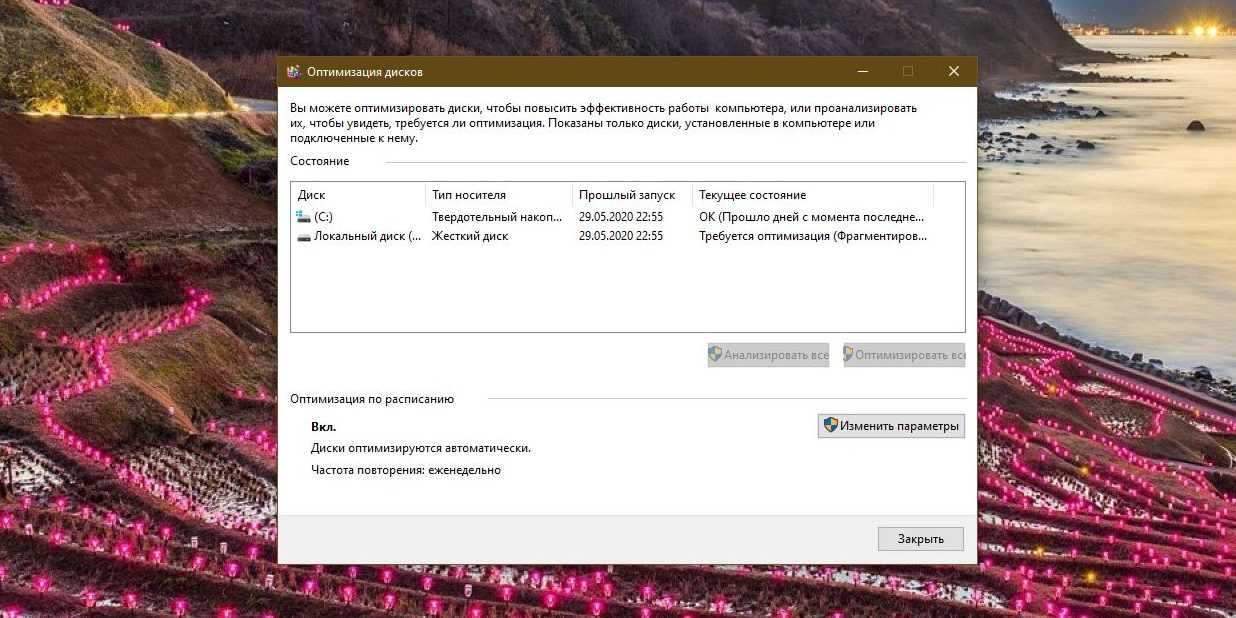Sort by Текущее состояние column header

(813, 195)
